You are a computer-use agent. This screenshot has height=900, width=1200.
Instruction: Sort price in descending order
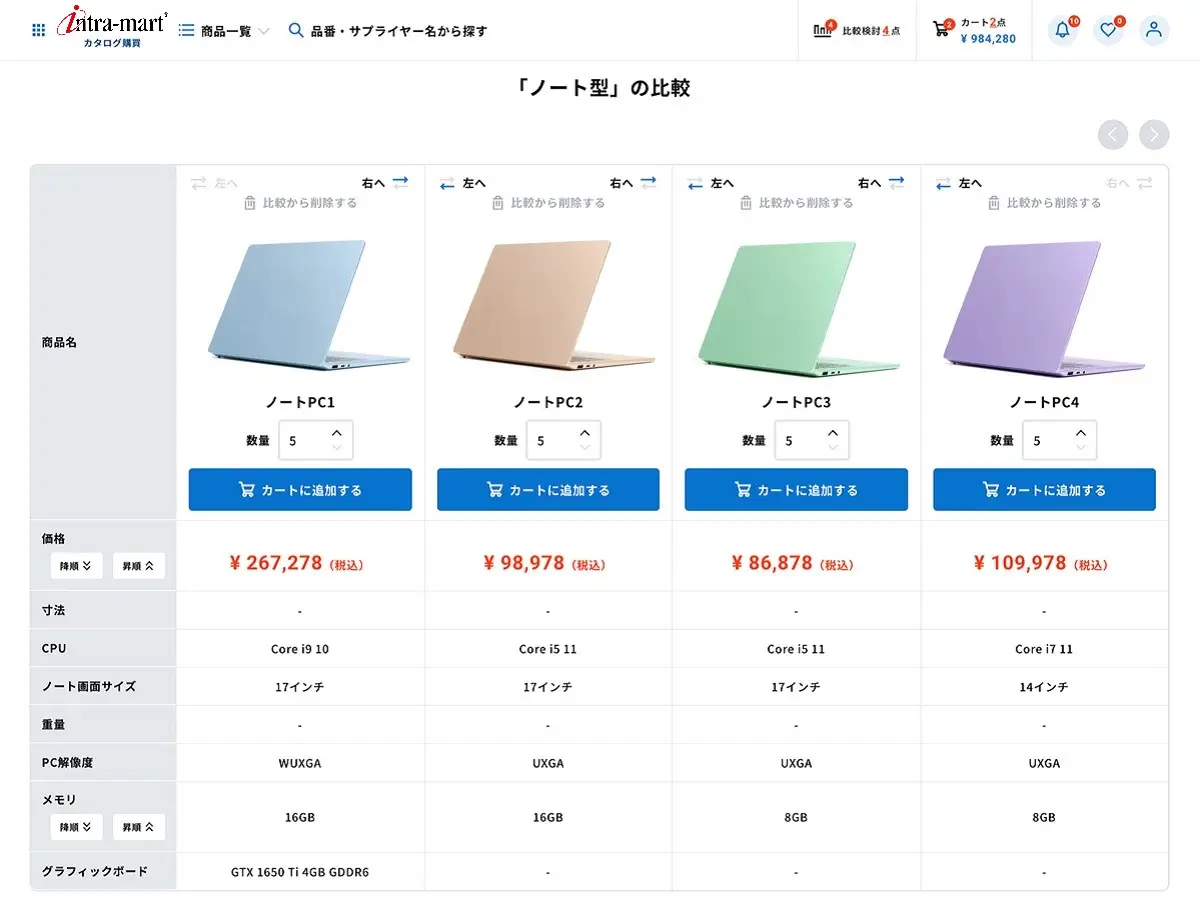click(x=77, y=566)
